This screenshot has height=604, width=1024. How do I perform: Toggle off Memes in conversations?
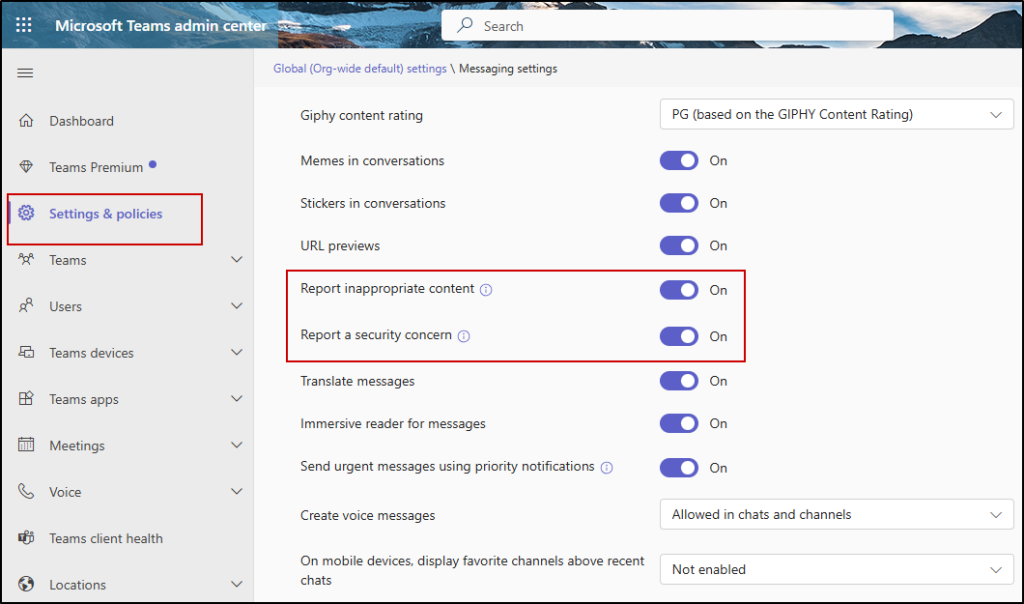click(679, 161)
